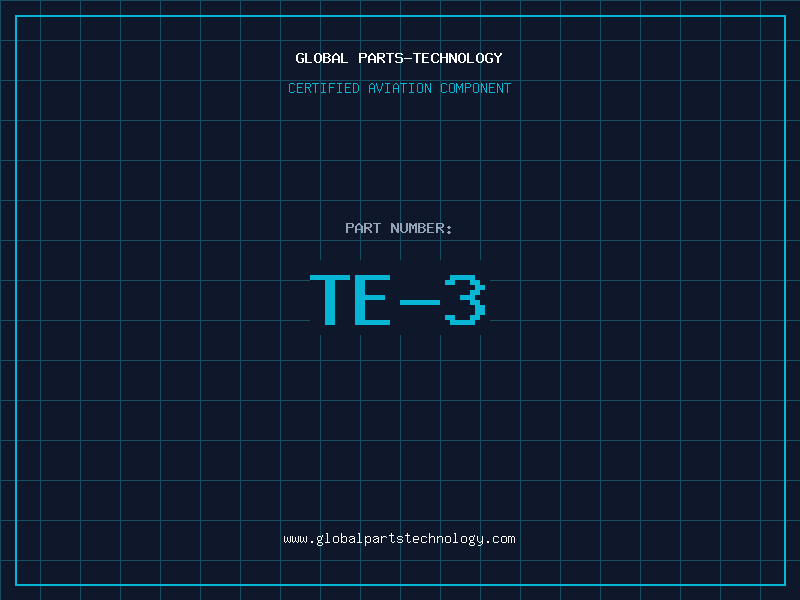Click the GLOBAL PARTS-TECHNOLOGY heading
Image resolution: width=800 pixels, height=600 pixels.
tap(399, 58)
